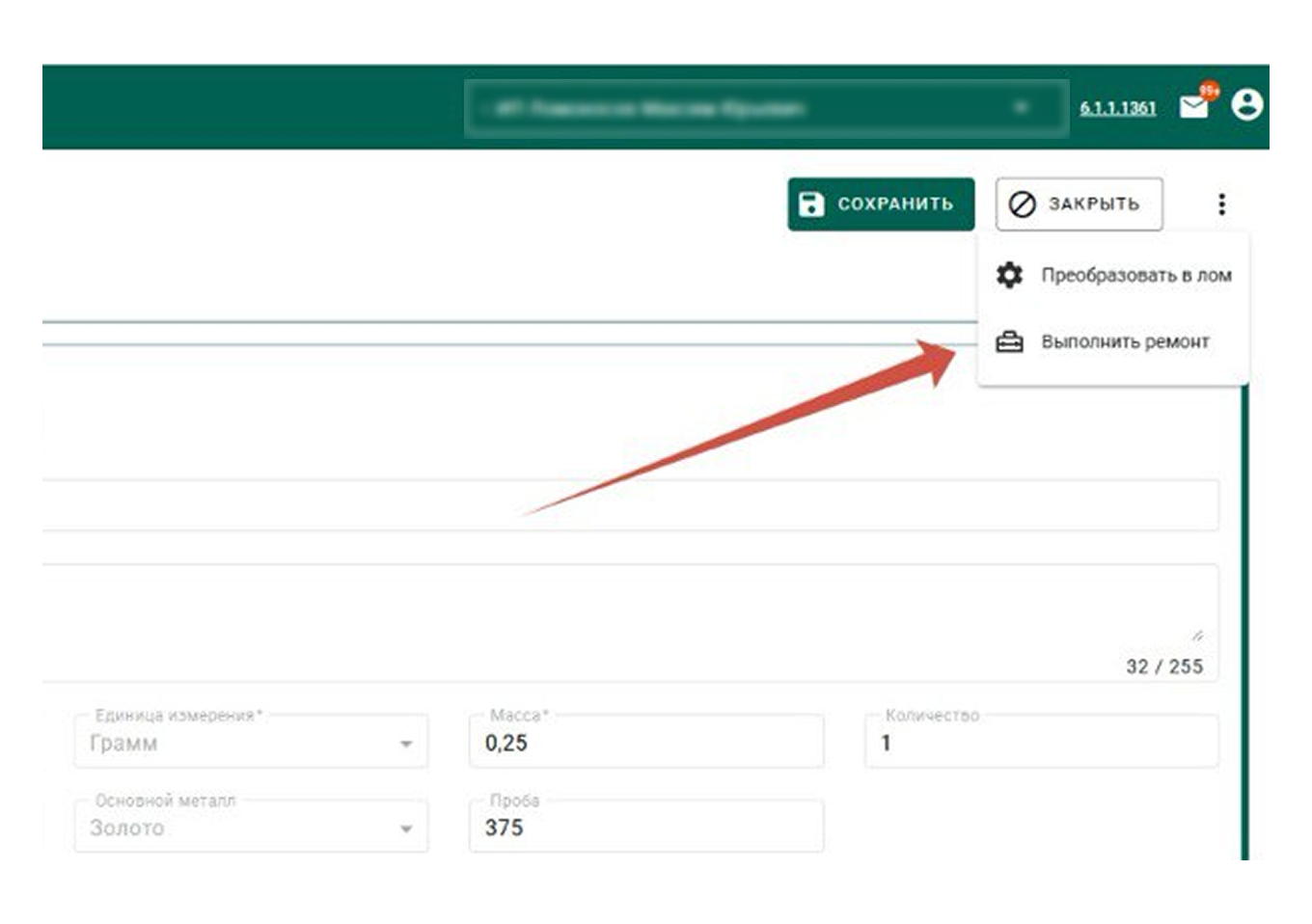Image resolution: width=1312 pixels, height=924 pixels.
Task: Click the user account avatar icon
Action: tap(1246, 104)
